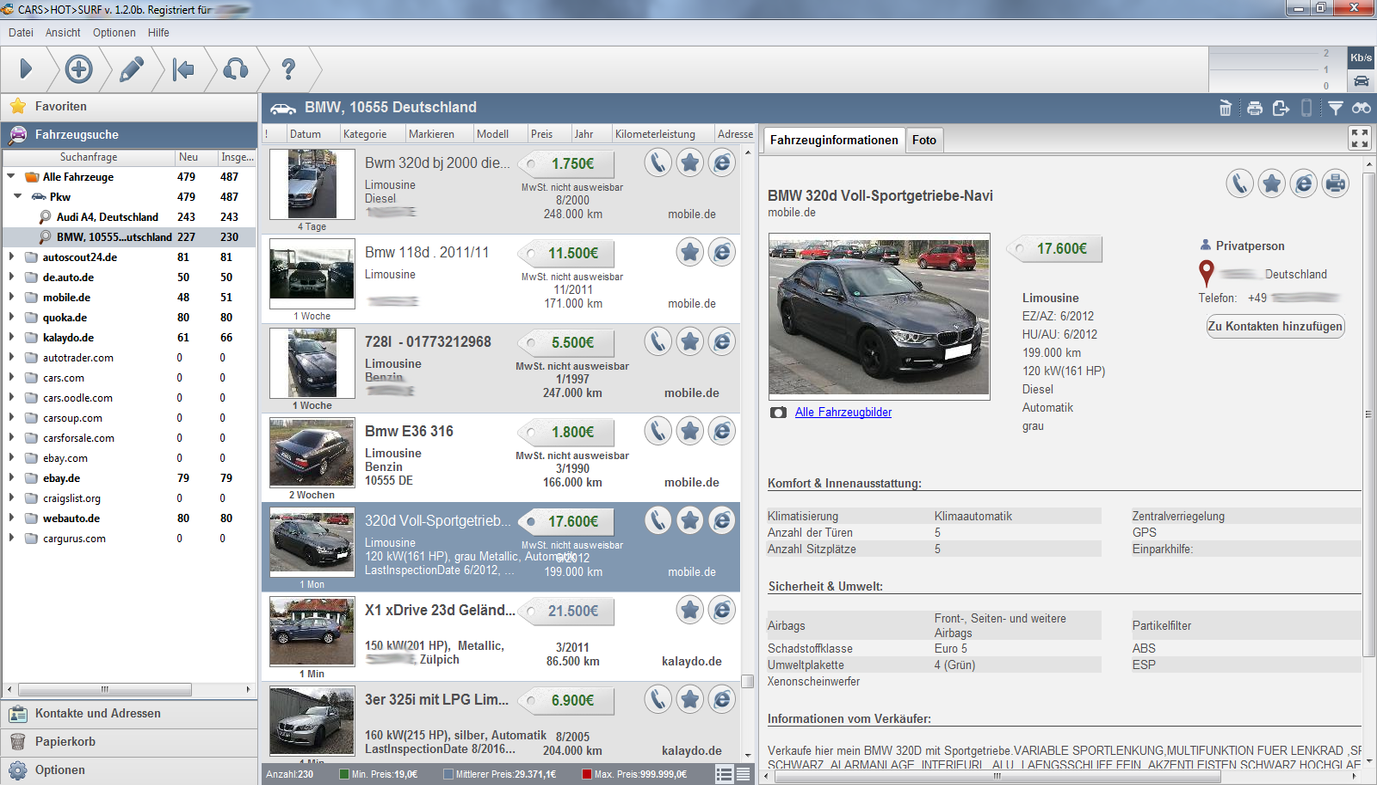Viewport: 1377px width, 785px height.
Task: Click the red Max. Preis swatch
Action: [x=587, y=774]
